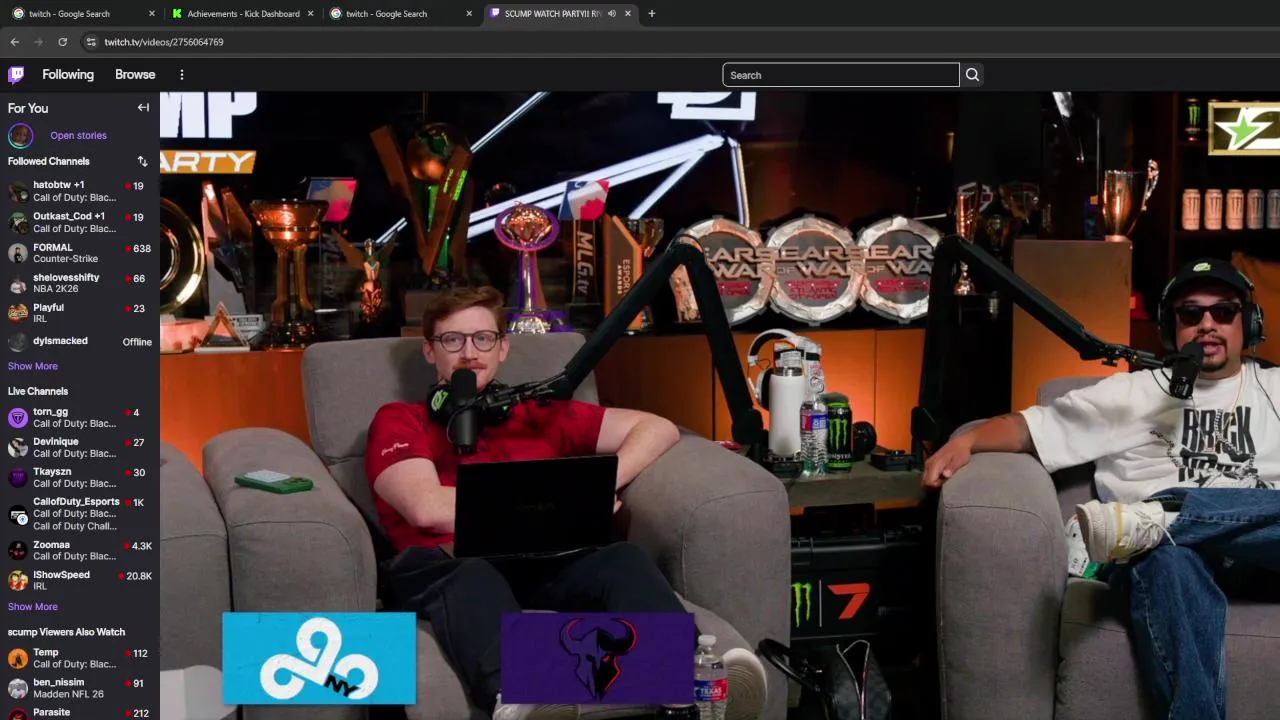1280x720 pixels.
Task: Open FORMAL channel avatar
Action: [18, 253]
